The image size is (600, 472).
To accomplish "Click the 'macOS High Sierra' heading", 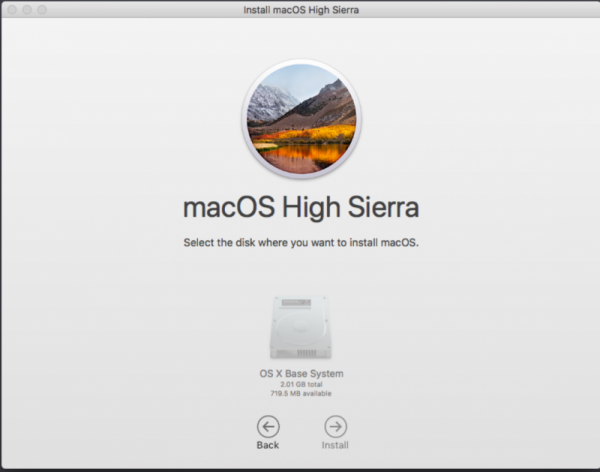I will pyautogui.click(x=301, y=208).
